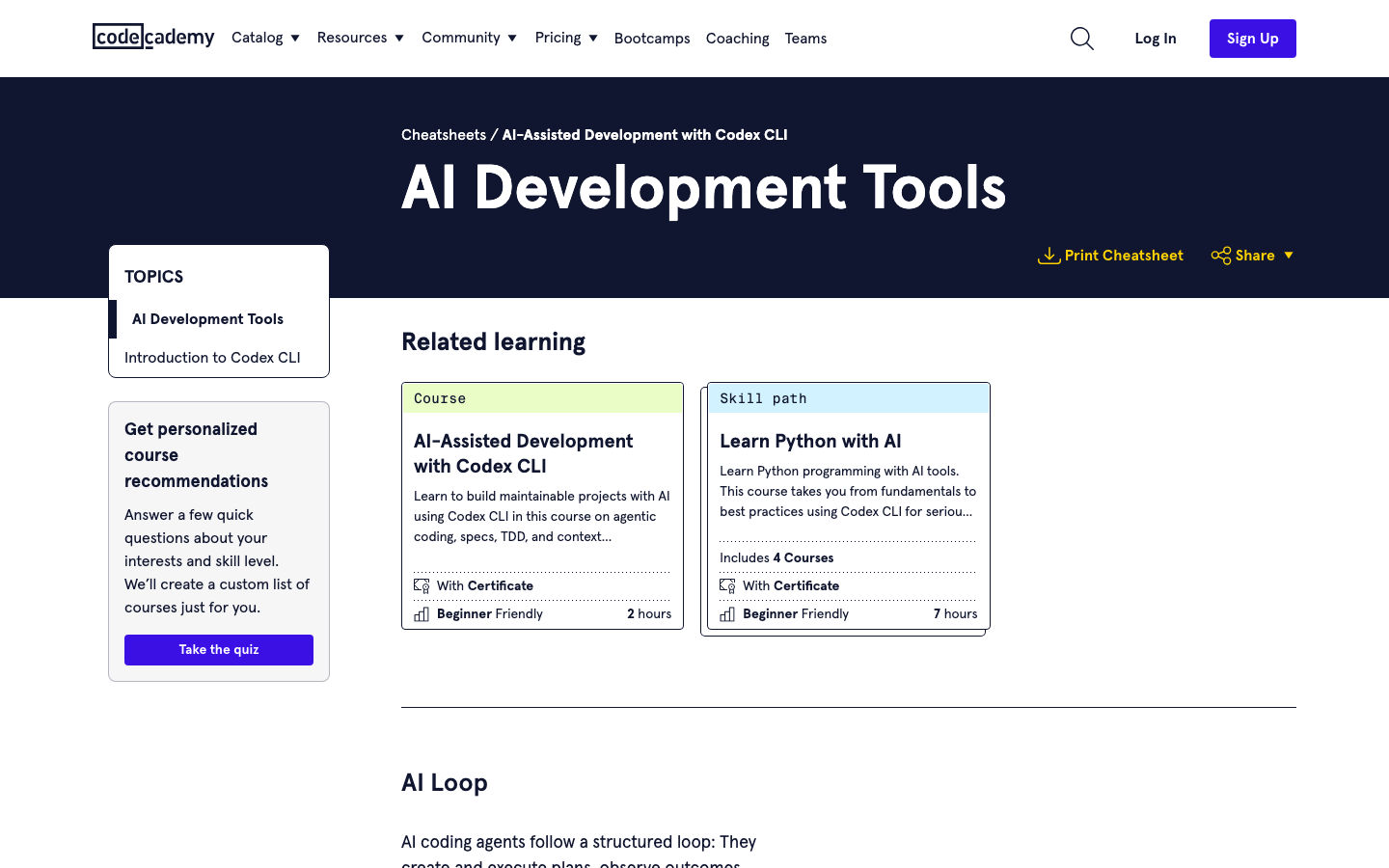Go to Coaching page
1389x868 pixels.
(737, 39)
